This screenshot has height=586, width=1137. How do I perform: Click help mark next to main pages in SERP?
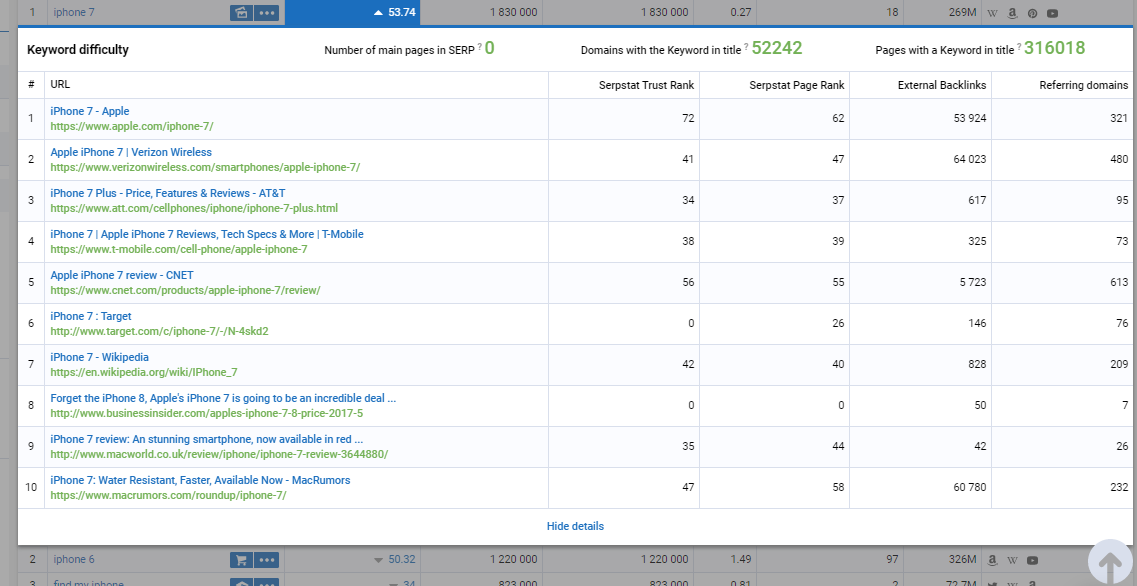coord(480,47)
